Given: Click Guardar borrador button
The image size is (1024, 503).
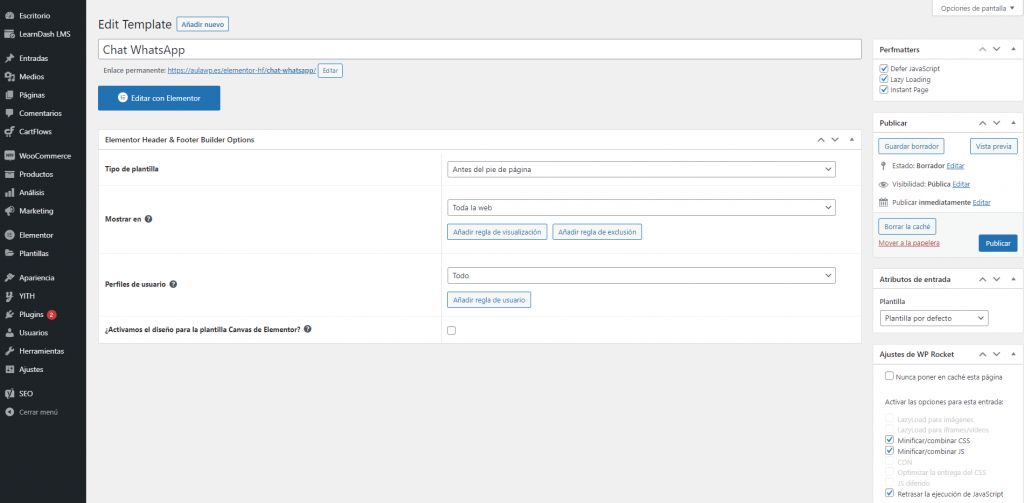Looking at the screenshot, I should point(911,146).
